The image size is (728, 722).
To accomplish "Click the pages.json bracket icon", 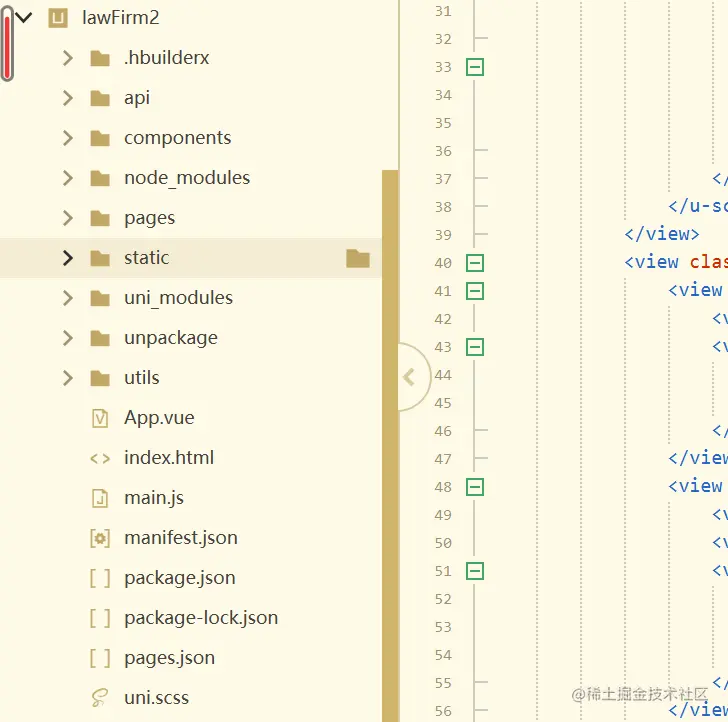I will [100, 659].
